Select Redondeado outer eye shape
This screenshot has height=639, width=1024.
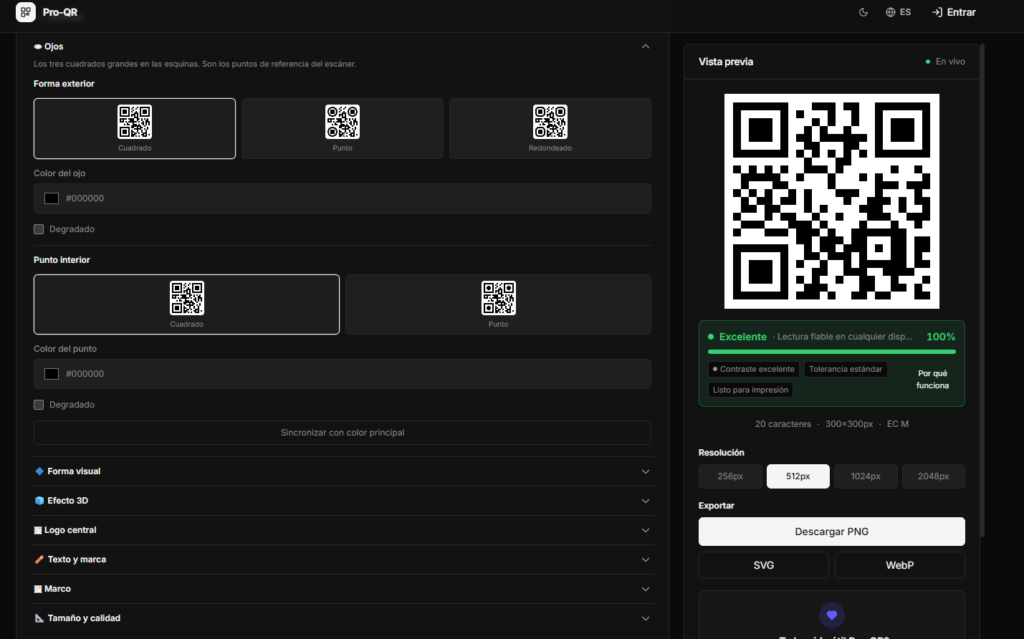pyautogui.click(x=550, y=129)
